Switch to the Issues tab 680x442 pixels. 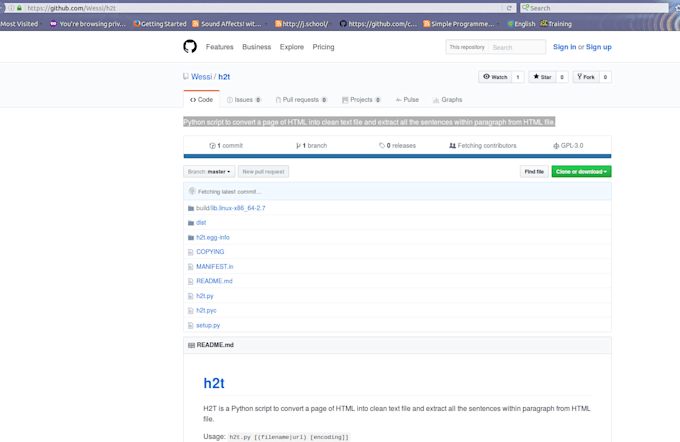(x=244, y=100)
